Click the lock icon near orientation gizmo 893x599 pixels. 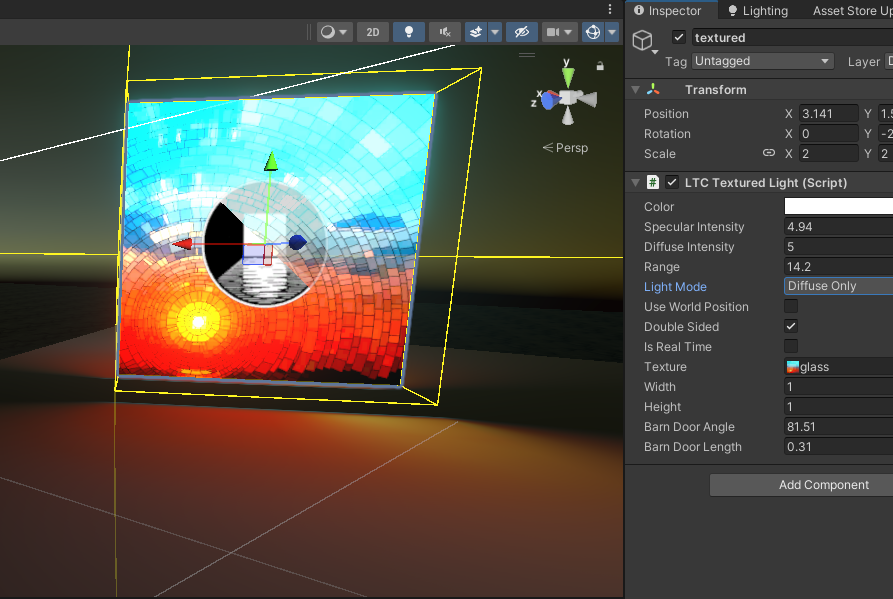coord(600,66)
